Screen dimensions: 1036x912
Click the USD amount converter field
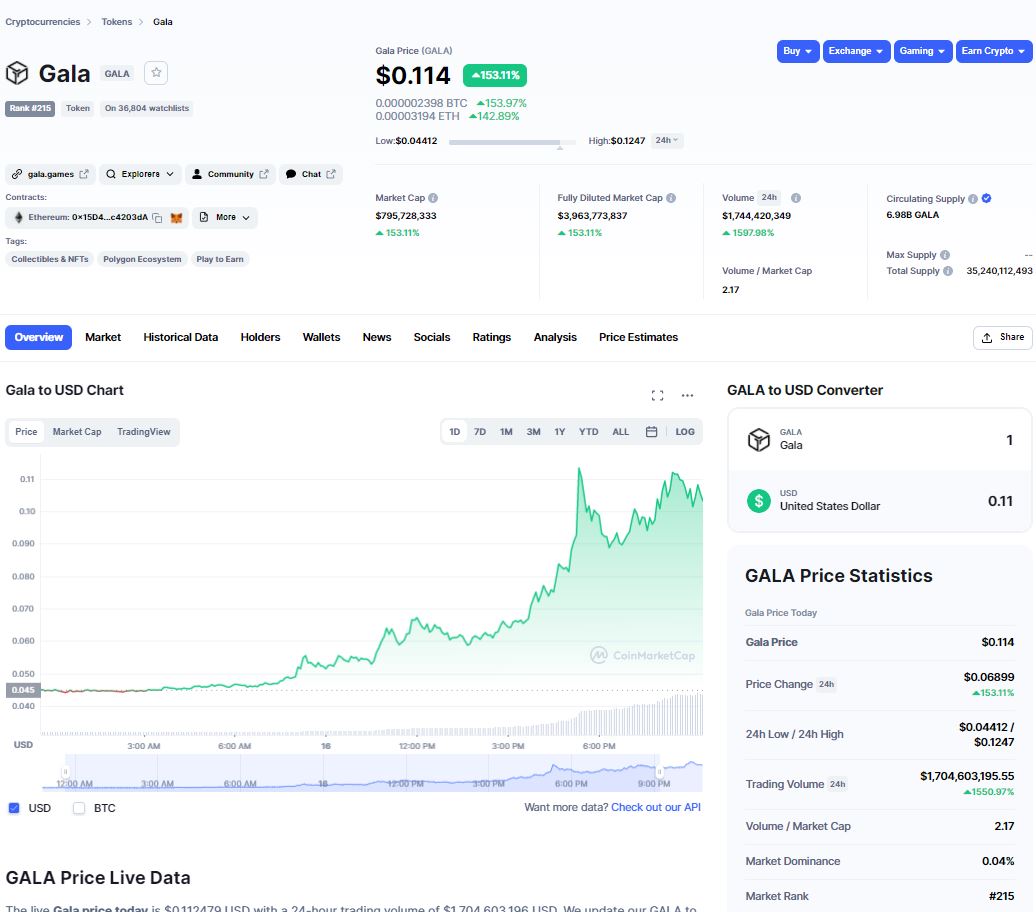[879, 501]
